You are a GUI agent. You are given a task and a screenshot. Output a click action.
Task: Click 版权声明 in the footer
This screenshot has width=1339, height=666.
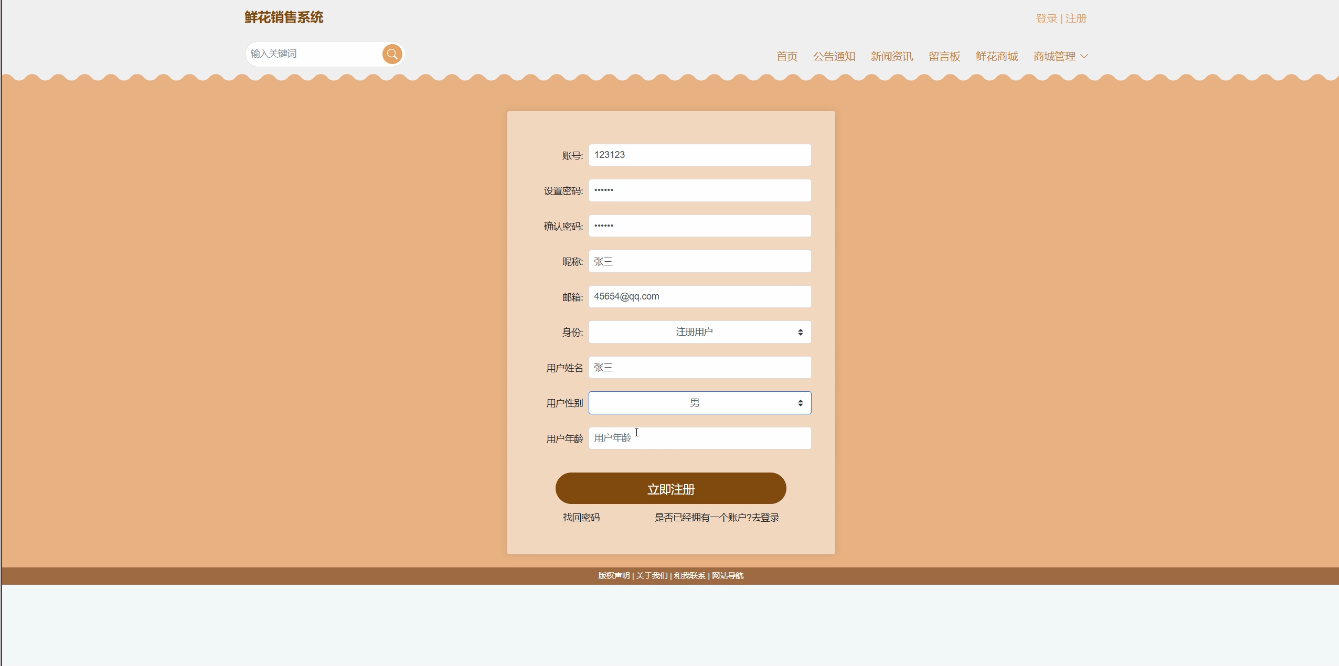[x=614, y=576]
